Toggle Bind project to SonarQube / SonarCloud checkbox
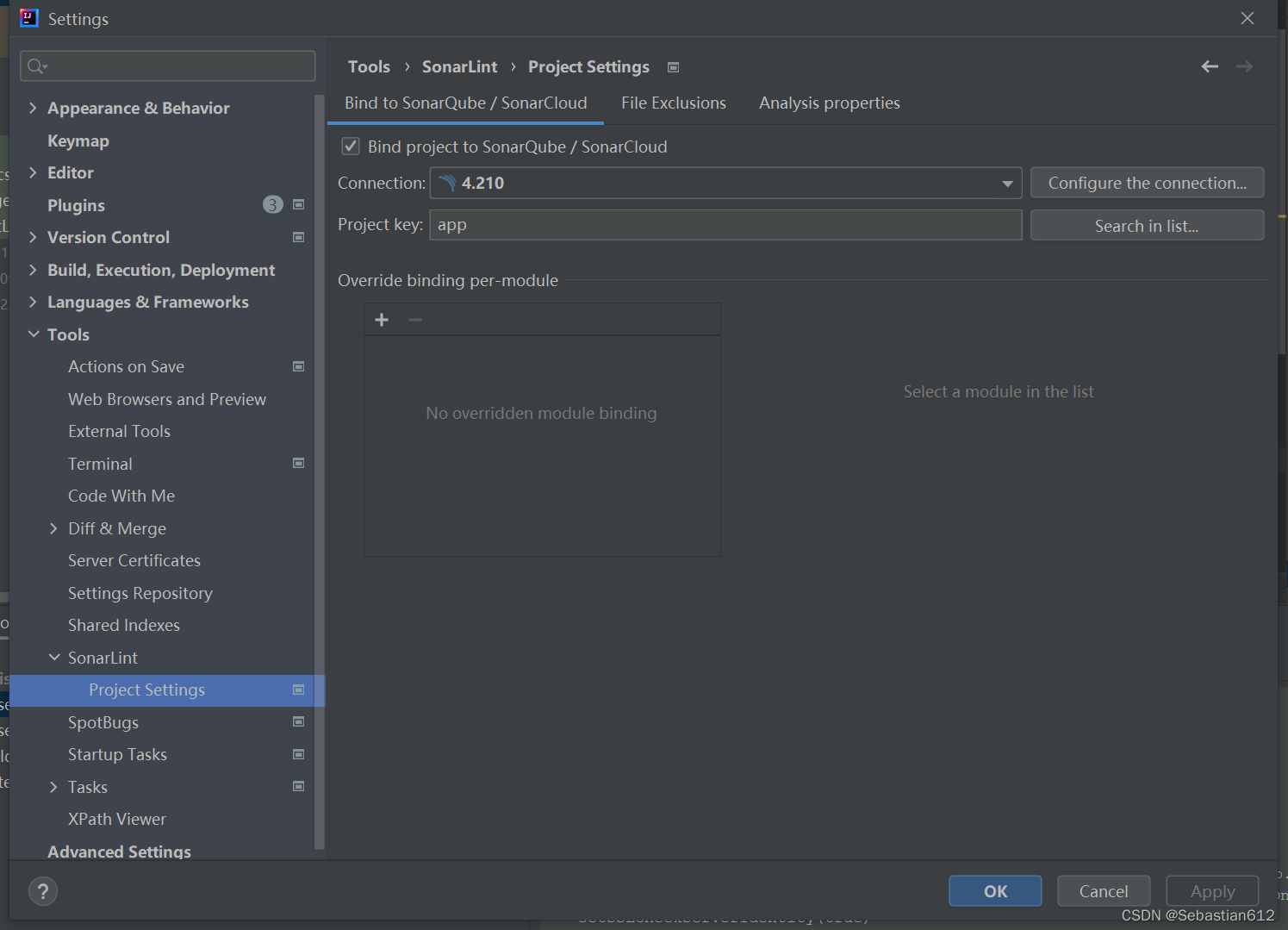The height and width of the screenshot is (930, 1288). point(351,147)
